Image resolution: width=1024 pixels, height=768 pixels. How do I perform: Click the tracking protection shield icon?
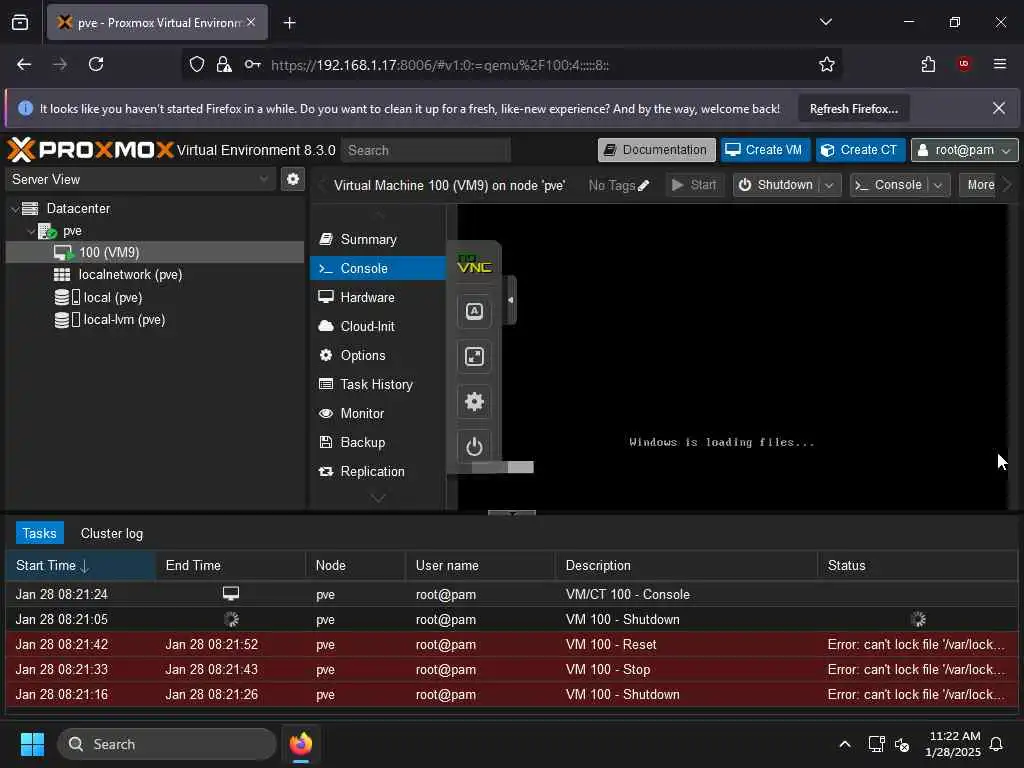click(x=197, y=64)
